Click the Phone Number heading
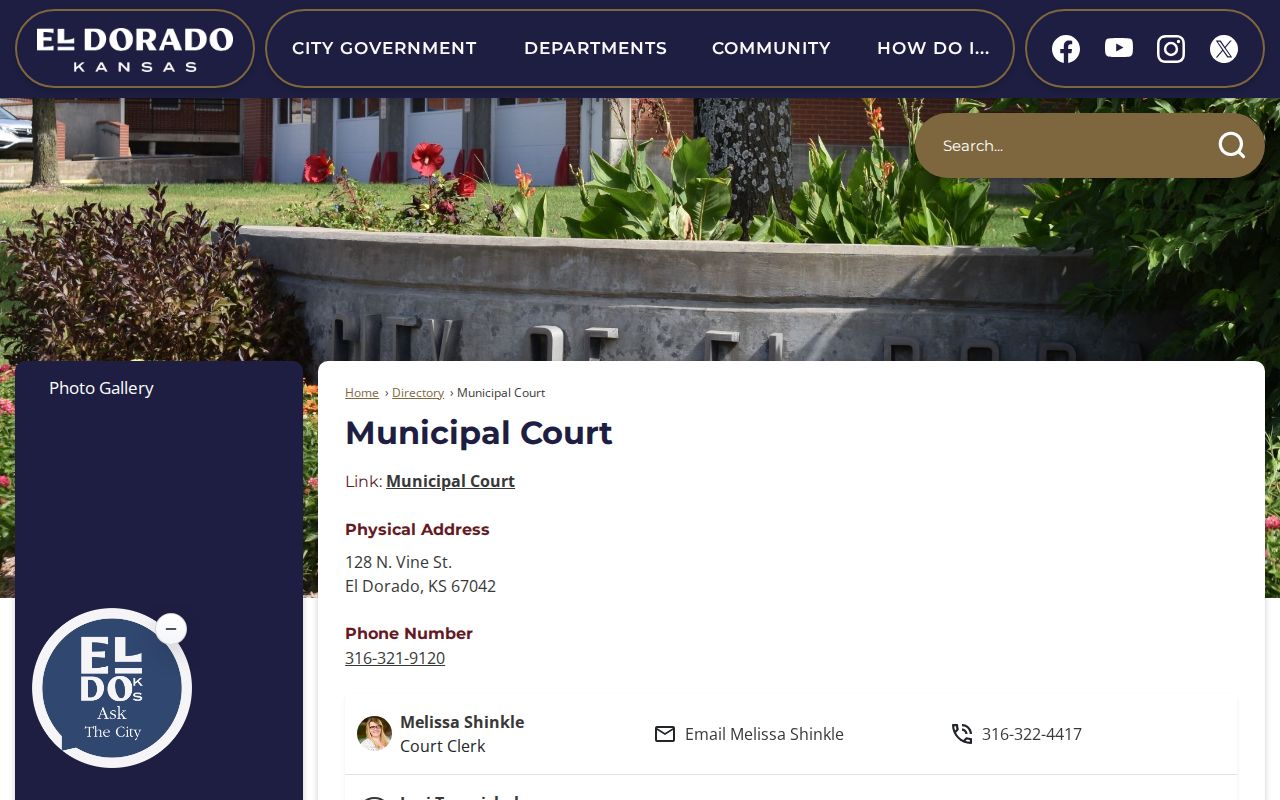 point(409,633)
